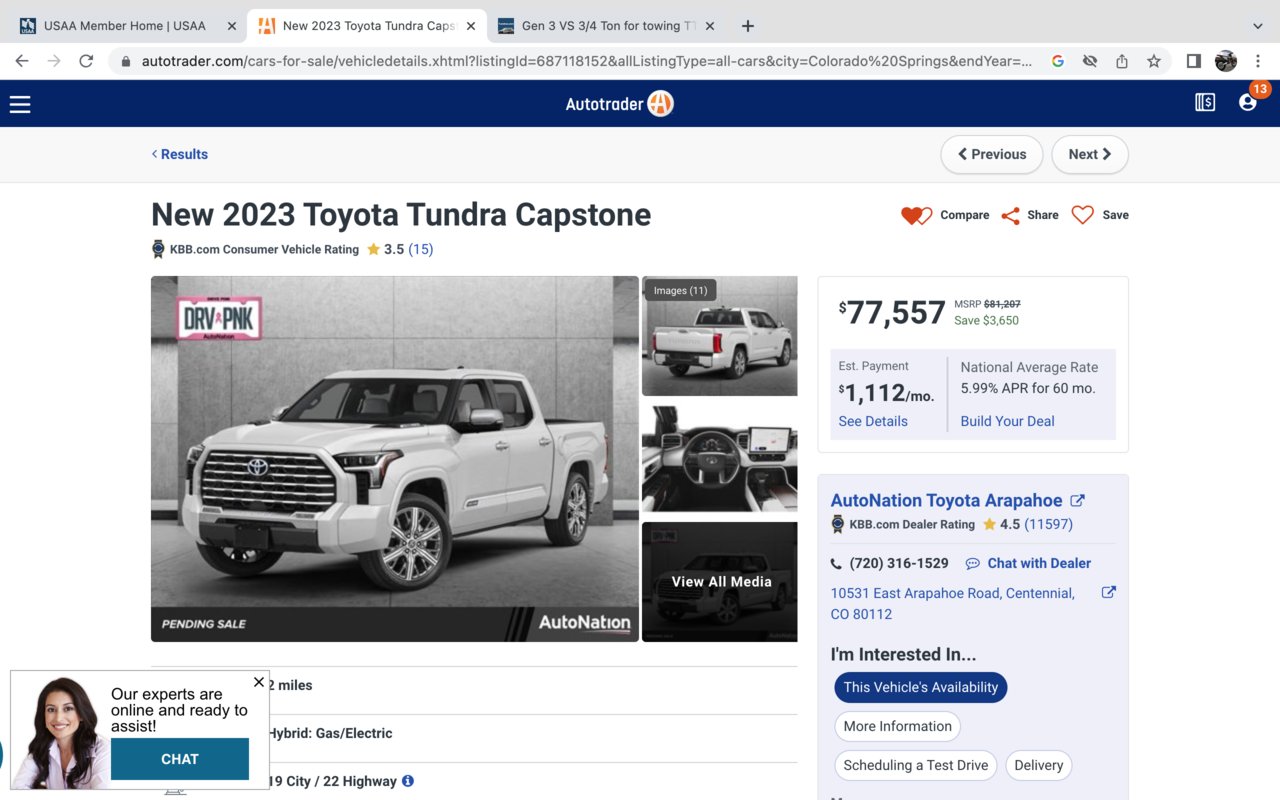Open AutoNation Toyota Arapahoe dealer link
The width and height of the screenshot is (1280, 800).
946,500
